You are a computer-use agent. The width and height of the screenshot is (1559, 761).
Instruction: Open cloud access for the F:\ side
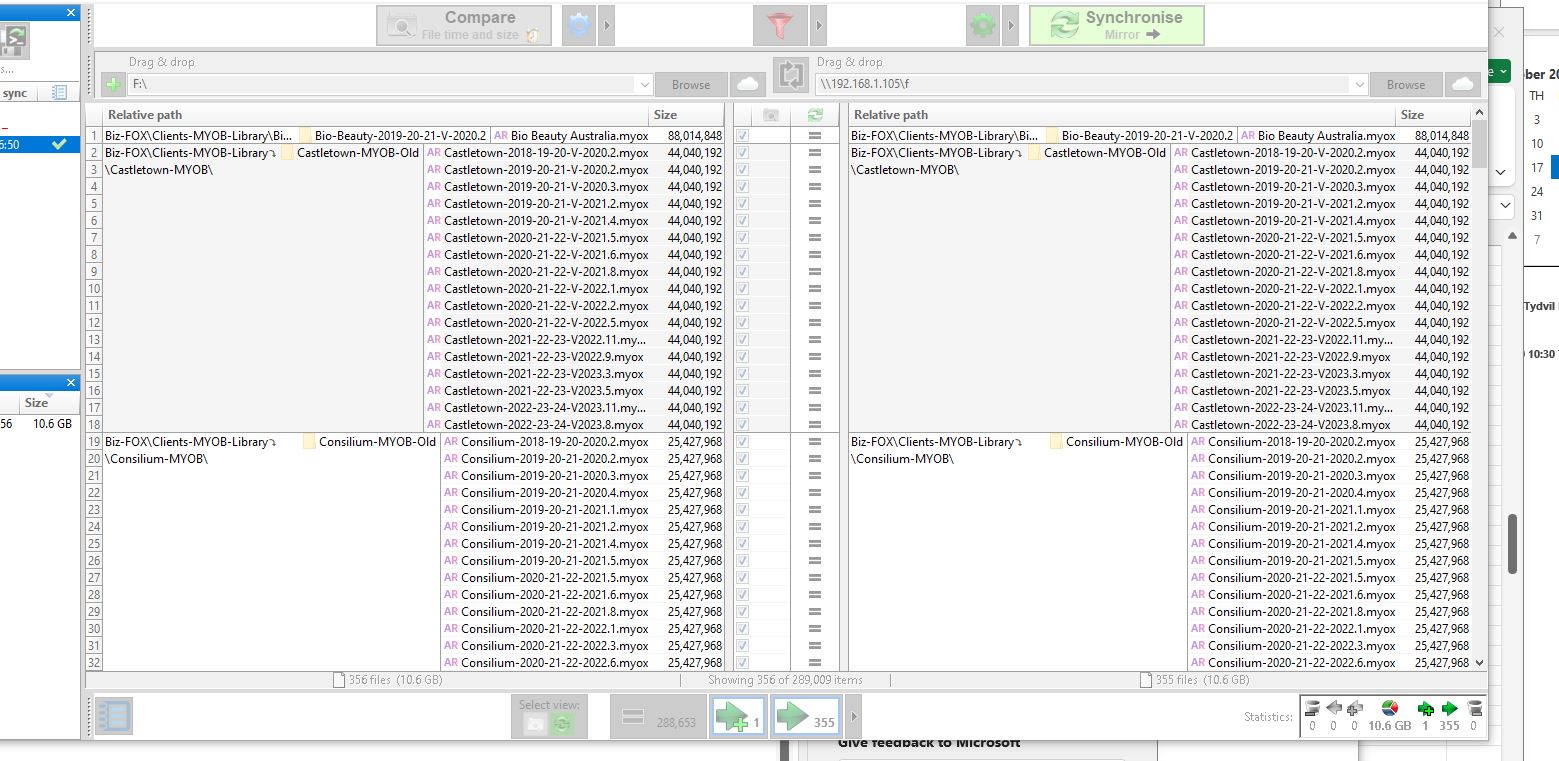click(x=747, y=84)
